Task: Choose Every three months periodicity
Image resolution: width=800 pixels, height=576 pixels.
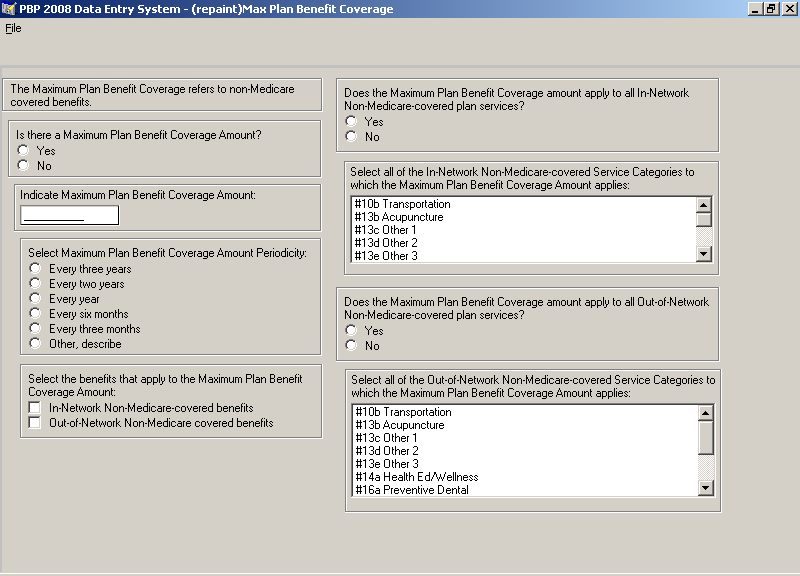Action: tap(35, 328)
